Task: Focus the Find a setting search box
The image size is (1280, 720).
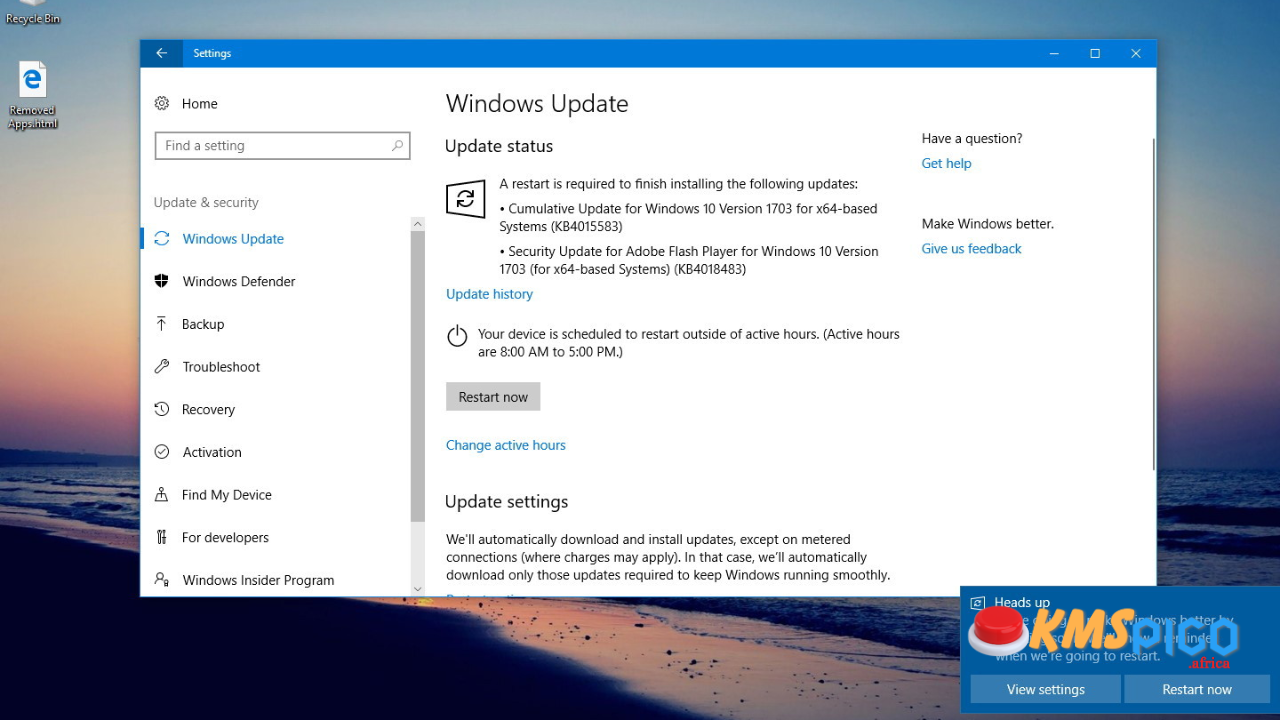Action: pyautogui.click(x=282, y=145)
